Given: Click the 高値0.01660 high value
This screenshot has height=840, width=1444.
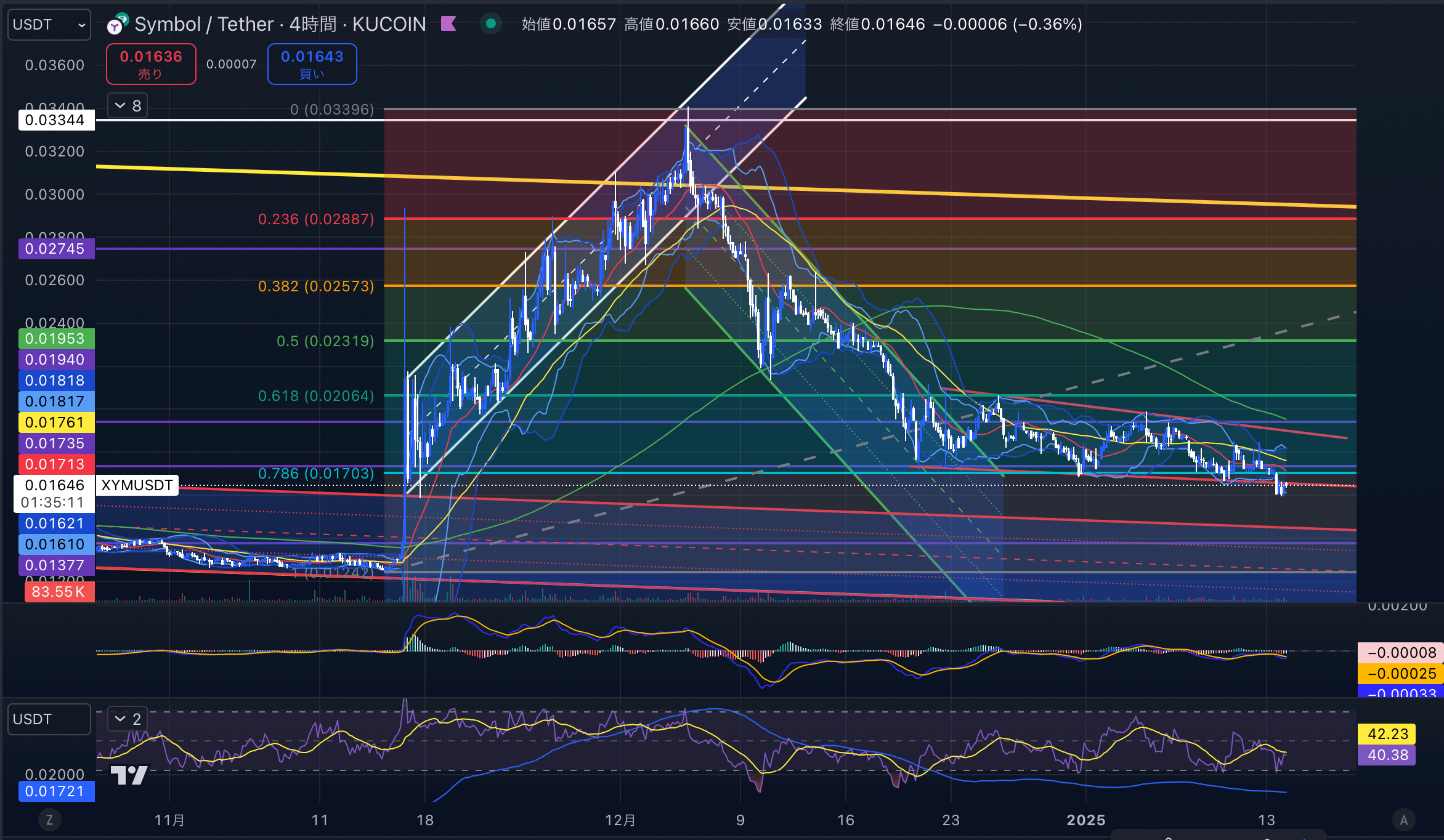Looking at the screenshot, I should point(671,24).
